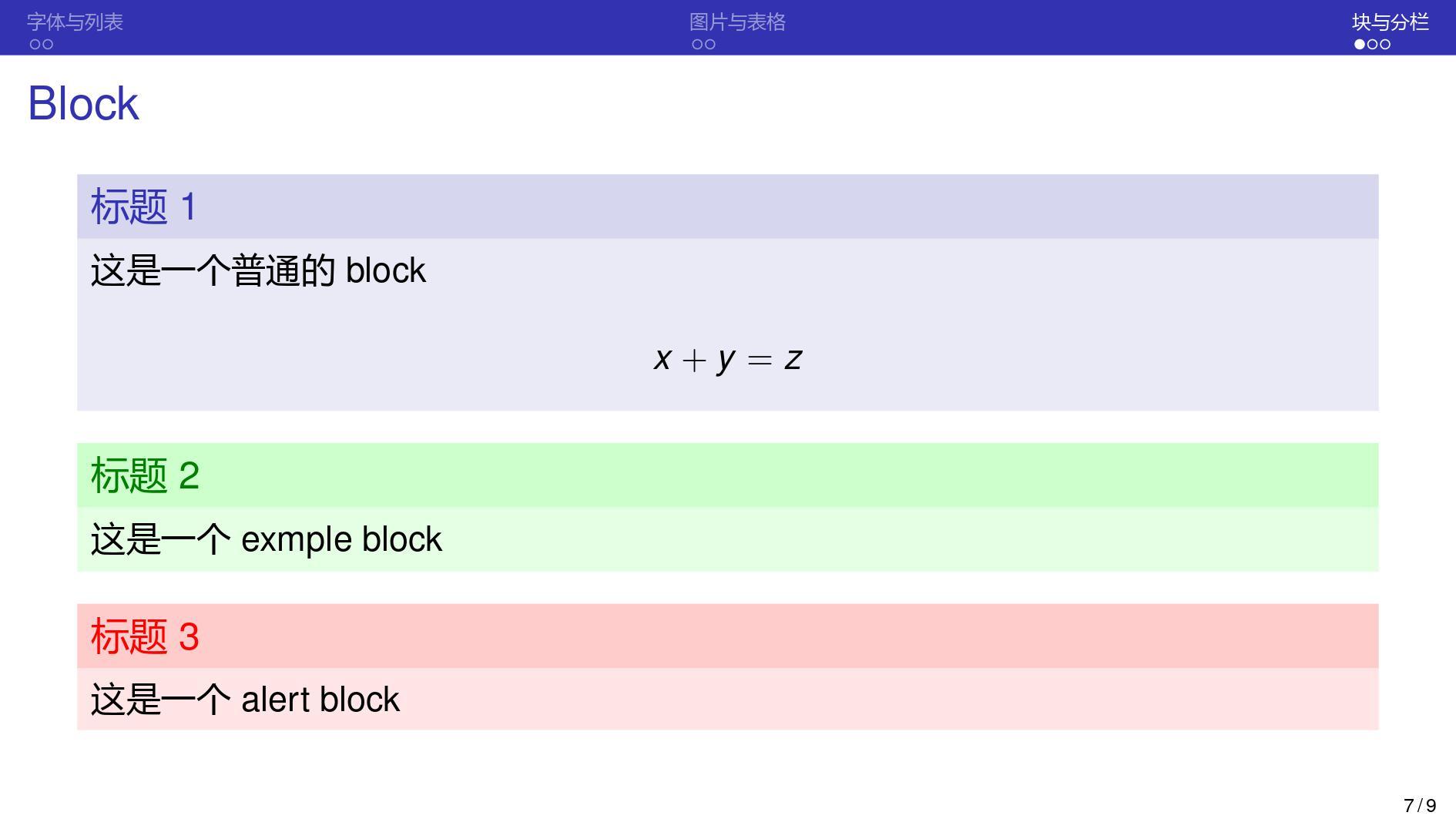Go to the 块与分栏 section
This screenshot has height=819, width=1456.
pos(1390,22)
